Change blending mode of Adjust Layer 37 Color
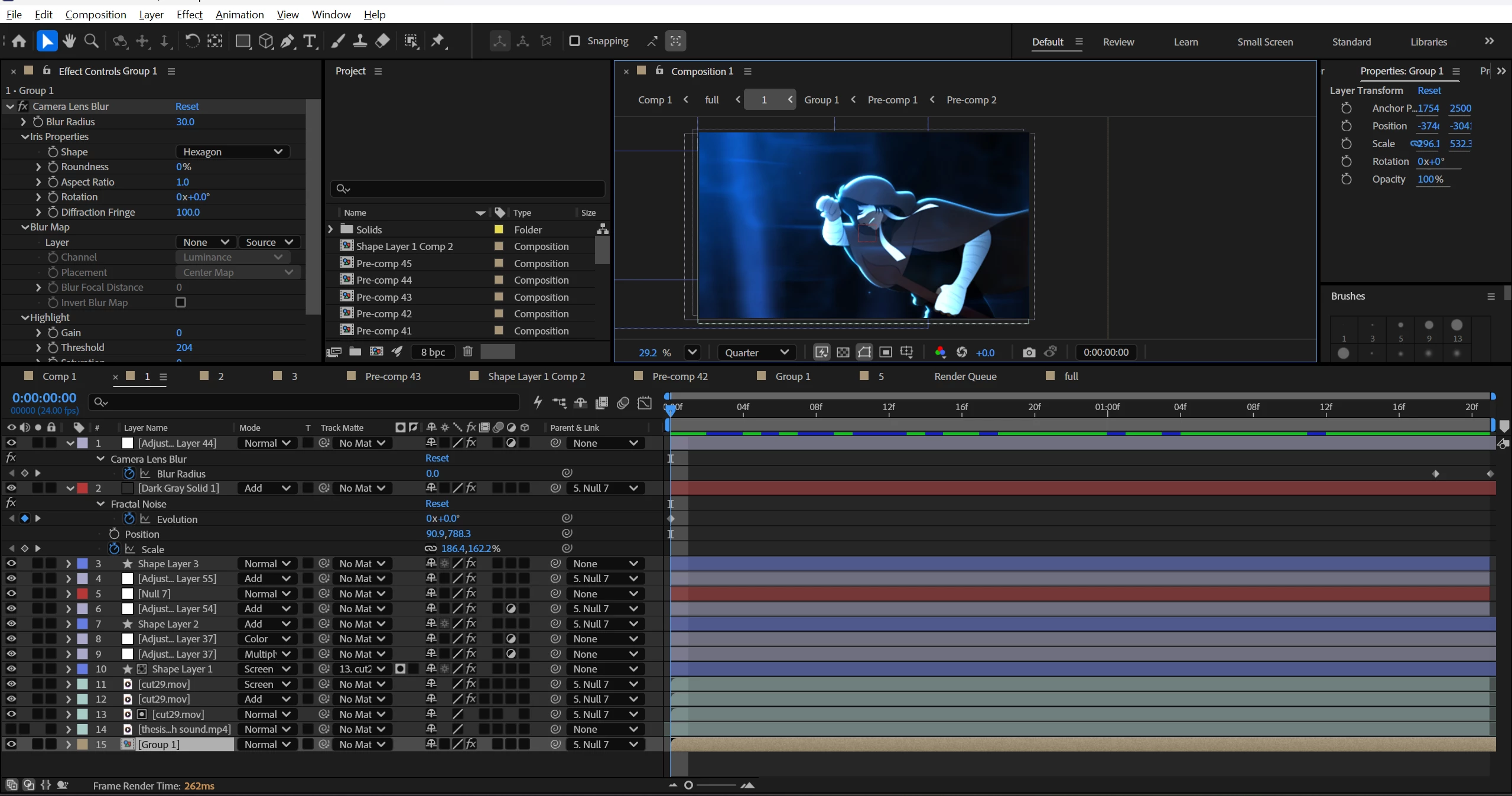1512x796 pixels. coord(268,639)
